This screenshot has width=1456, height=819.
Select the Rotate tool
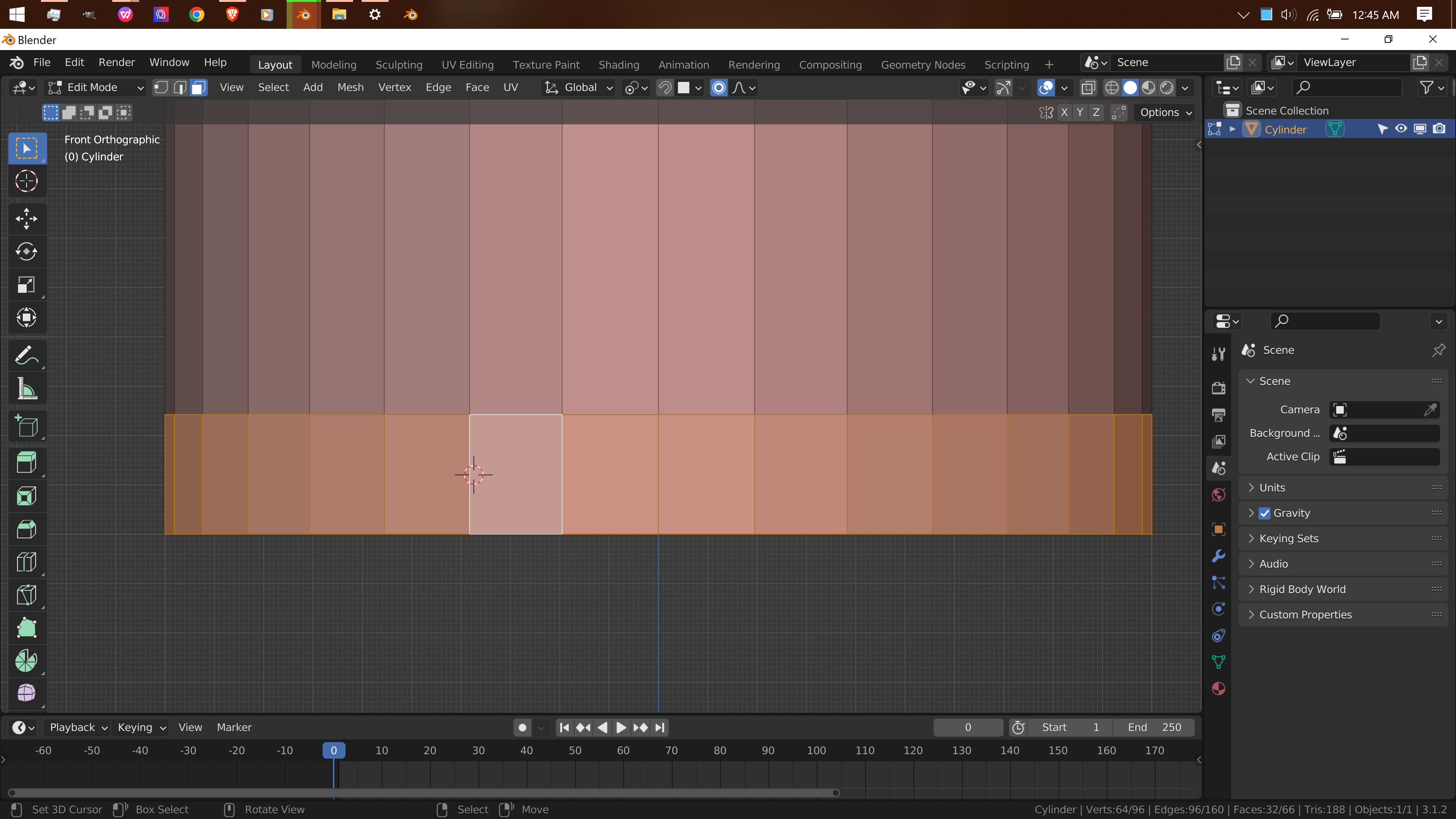point(27,251)
